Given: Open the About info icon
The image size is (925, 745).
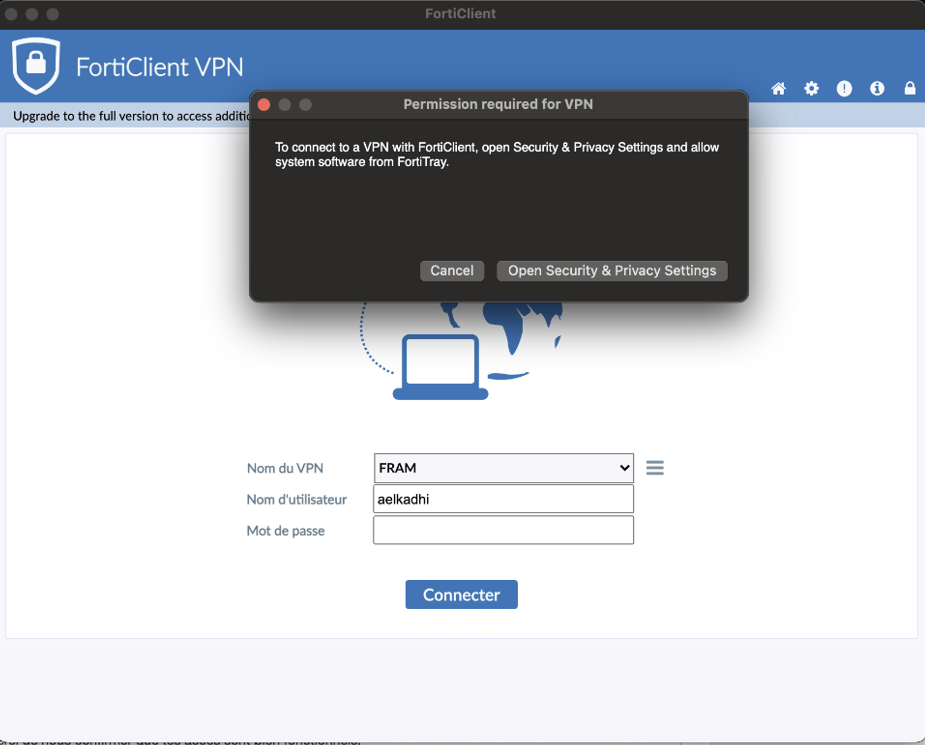Looking at the screenshot, I should [877, 88].
